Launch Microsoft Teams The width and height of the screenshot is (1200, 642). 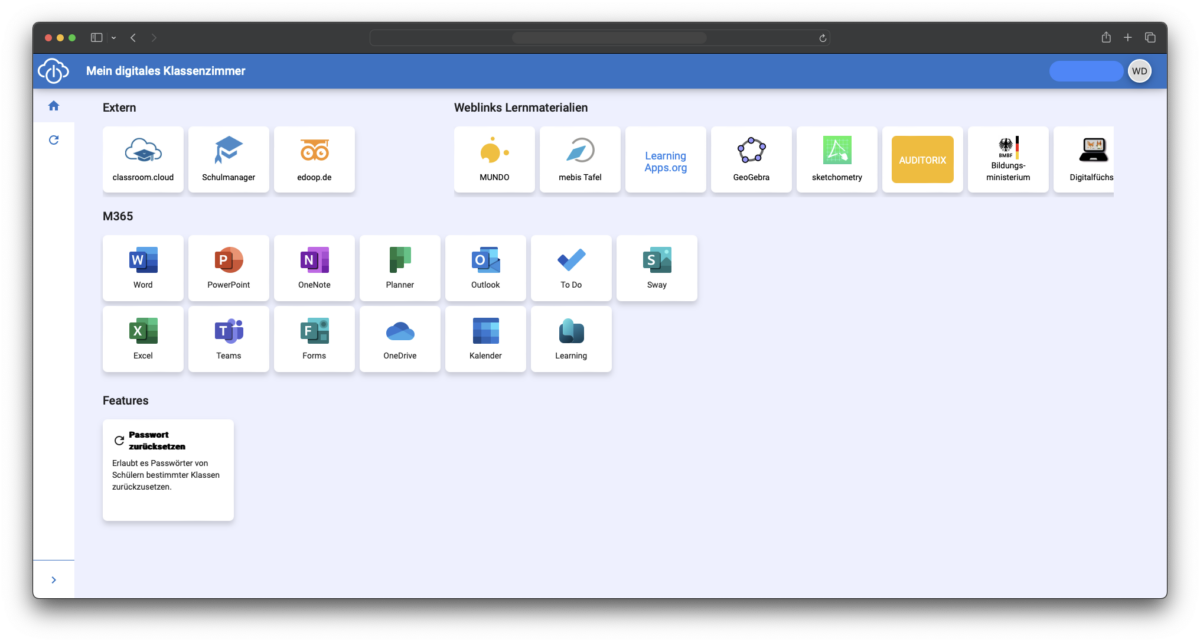(x=228, y=339)
